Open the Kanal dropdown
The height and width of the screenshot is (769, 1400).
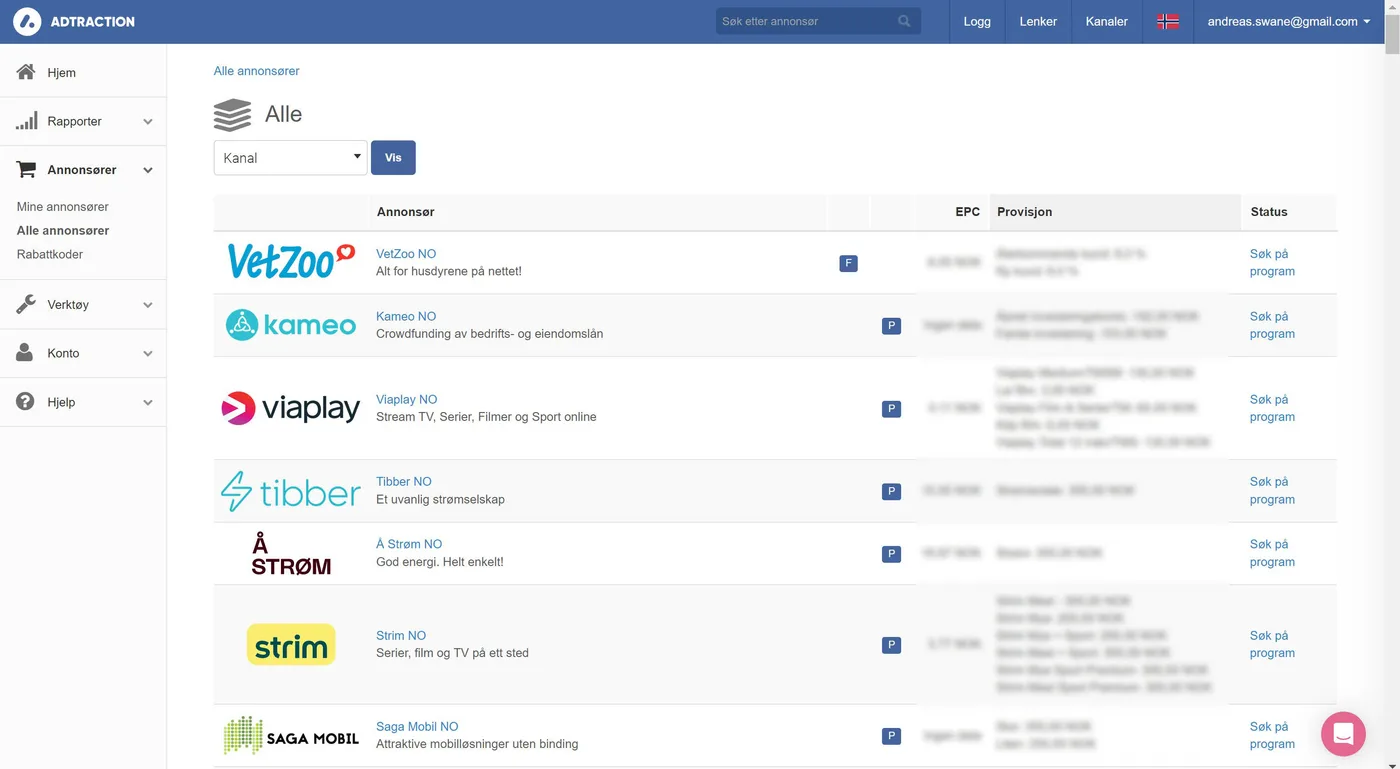[x=291, y=158]
